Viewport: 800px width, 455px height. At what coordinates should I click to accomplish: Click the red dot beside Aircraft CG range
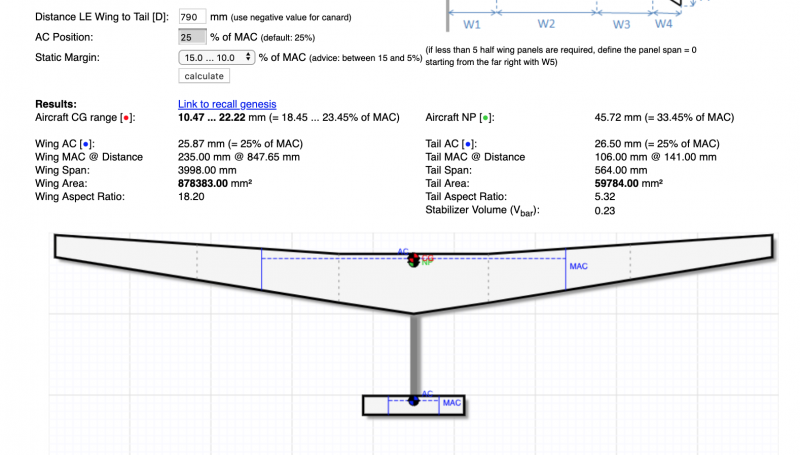pos(125,118)
